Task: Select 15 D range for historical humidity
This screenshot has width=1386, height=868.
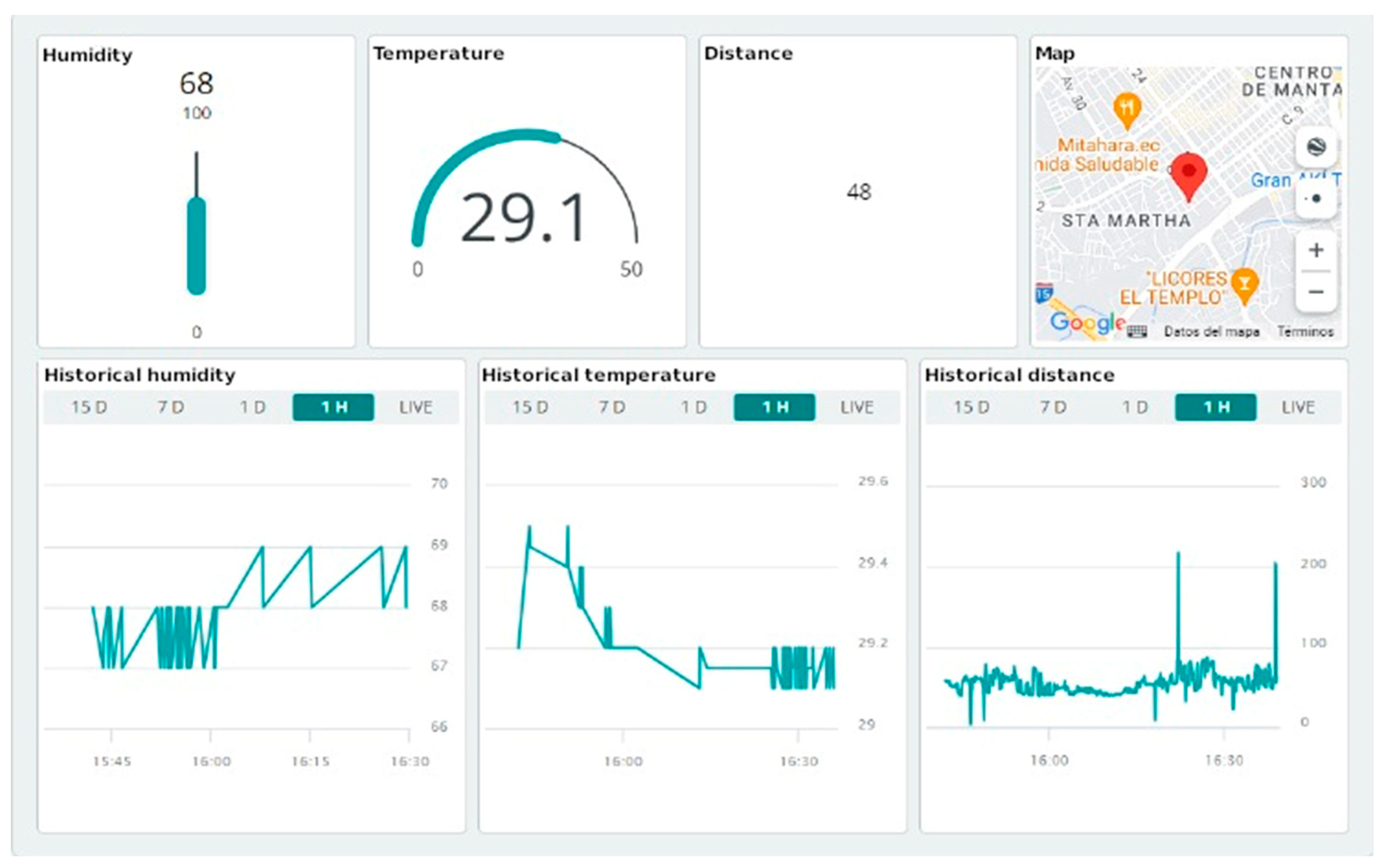Action: (89, 408)
